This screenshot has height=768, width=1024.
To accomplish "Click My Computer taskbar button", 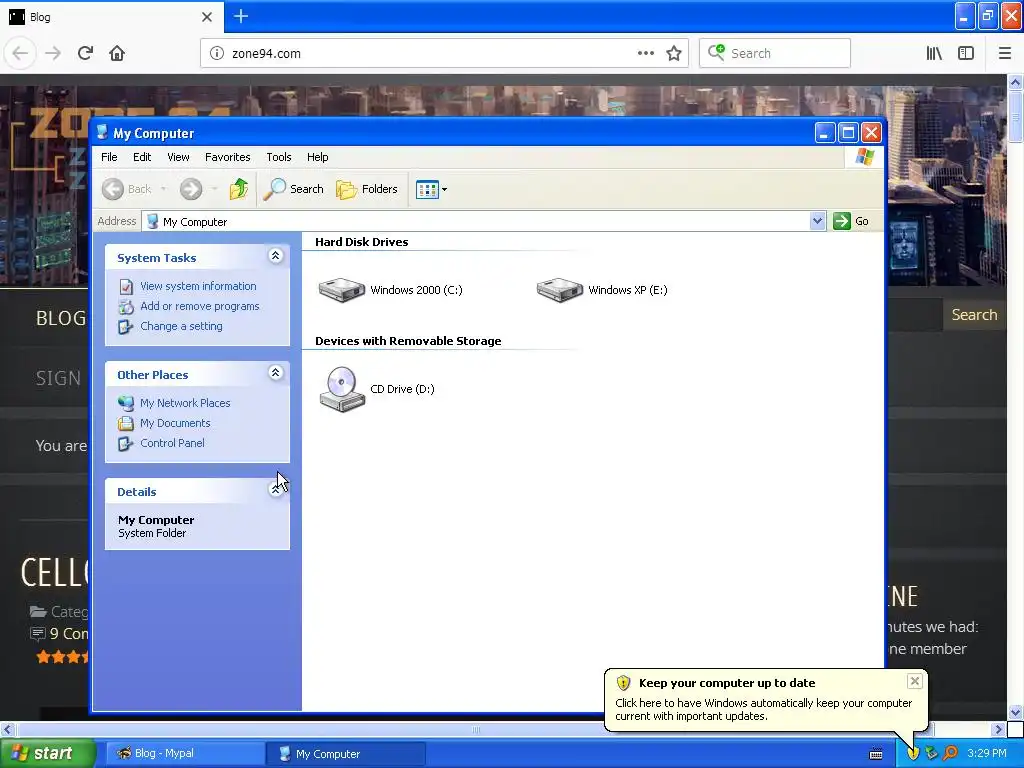I will click(346, 754).
